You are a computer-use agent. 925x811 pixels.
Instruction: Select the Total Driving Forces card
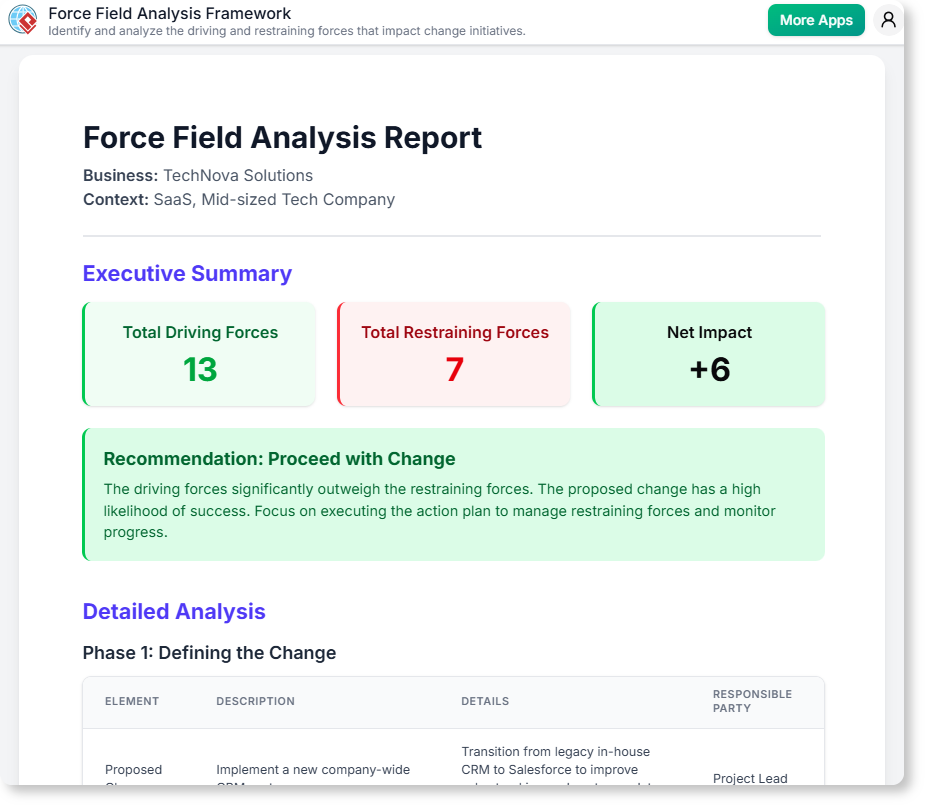click(199, 354)
